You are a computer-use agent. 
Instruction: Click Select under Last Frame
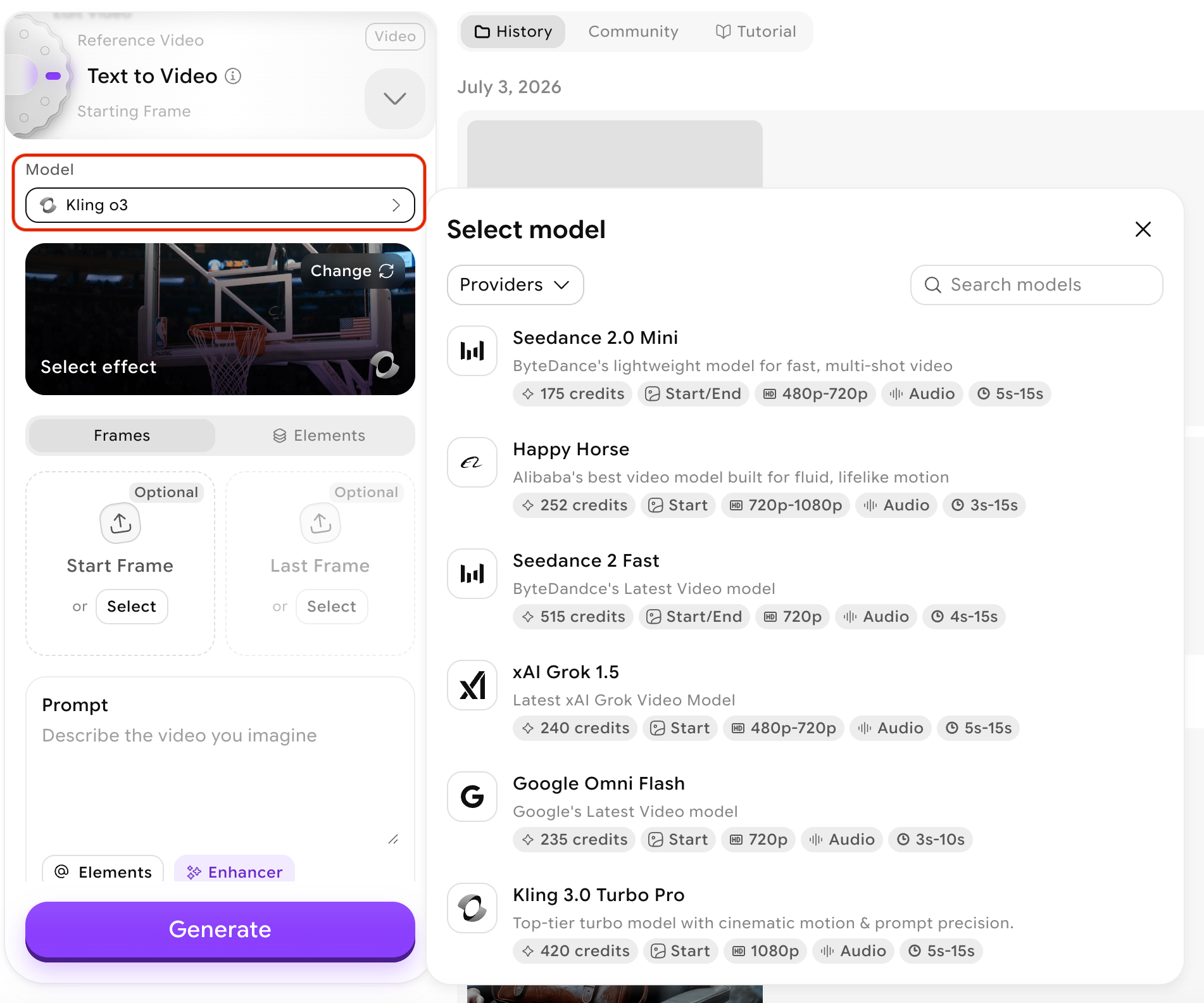click(332, 607)
